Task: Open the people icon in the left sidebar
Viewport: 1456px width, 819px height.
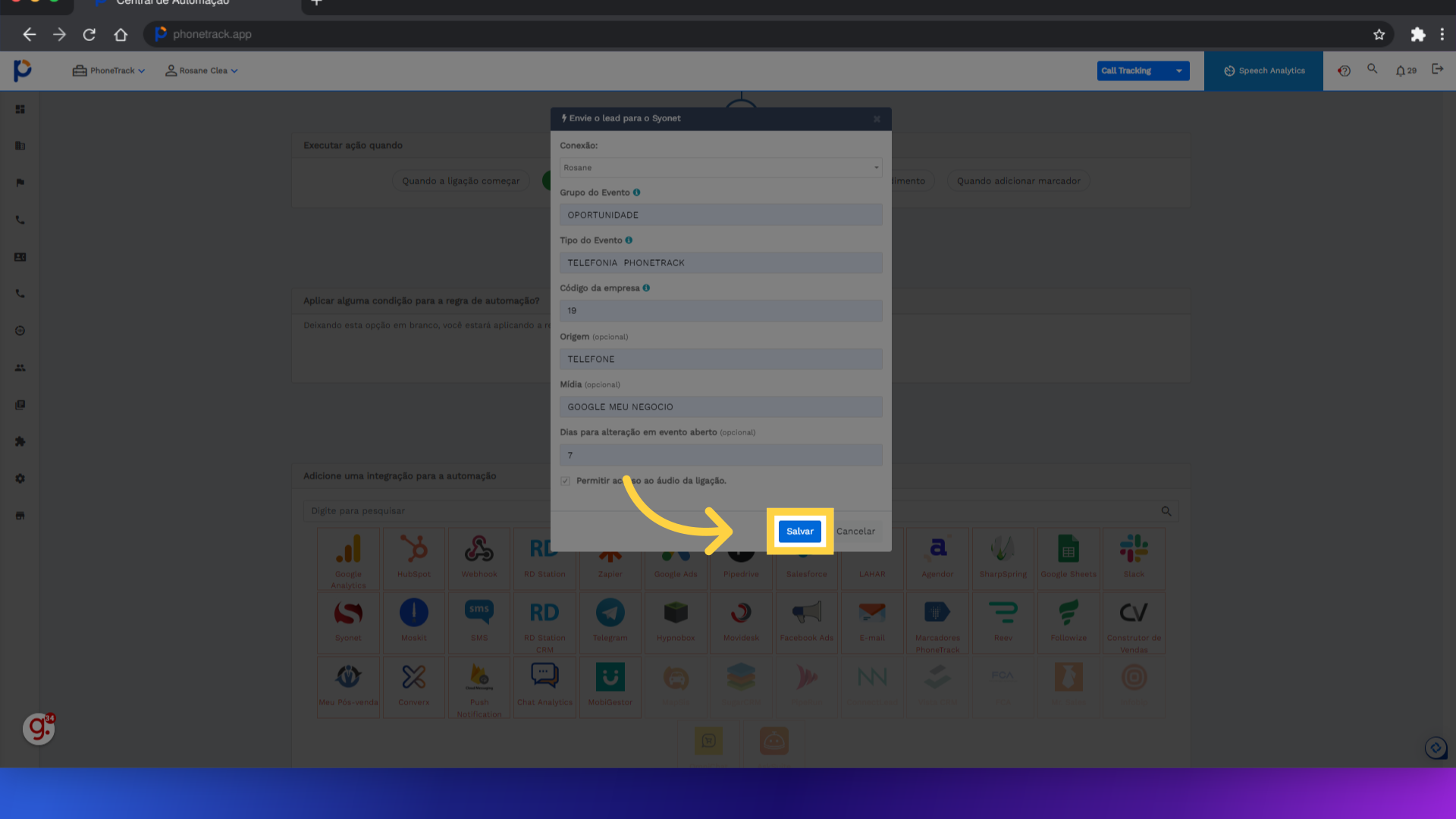Action: coord(20,368)
